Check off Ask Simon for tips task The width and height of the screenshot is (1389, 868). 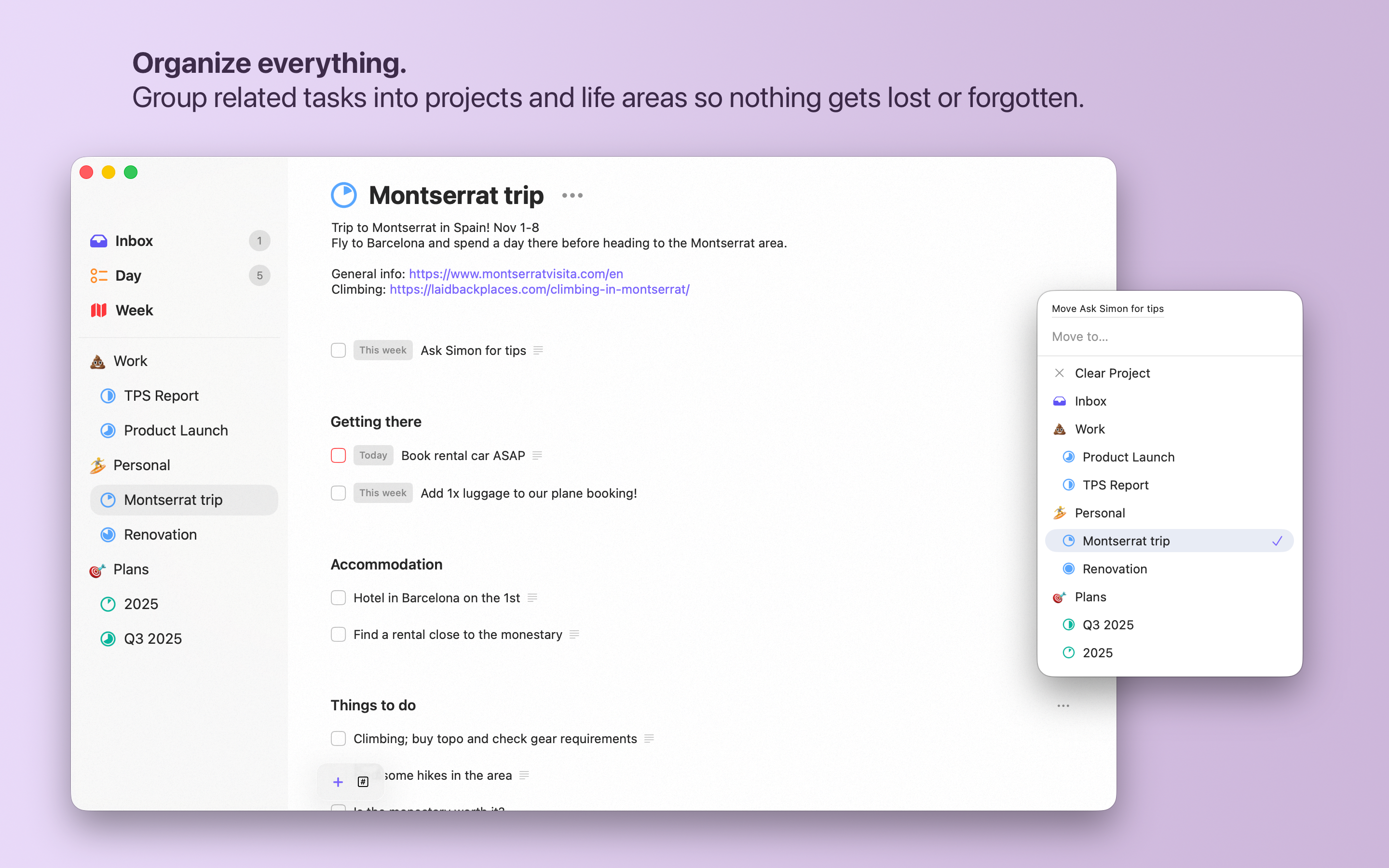(x=338, y=350)
